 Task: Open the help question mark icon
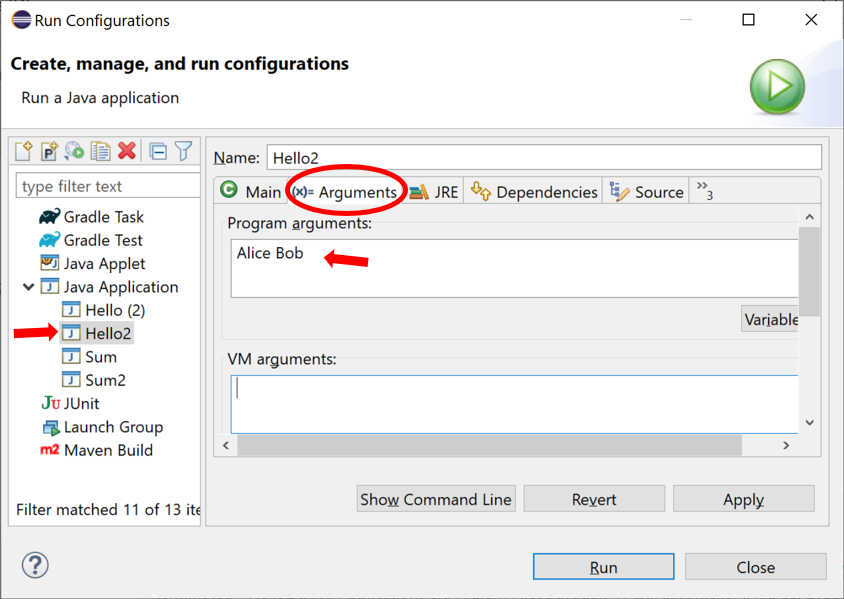[35, 565]
